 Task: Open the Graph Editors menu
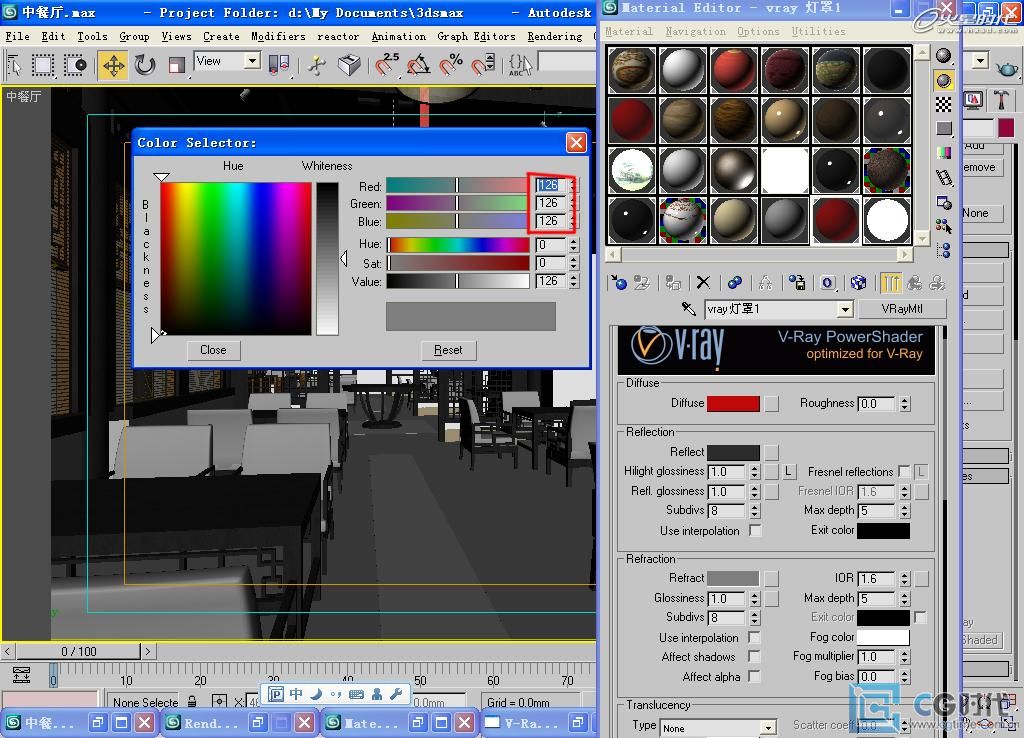pyautogui.click(x=476, y=37)
